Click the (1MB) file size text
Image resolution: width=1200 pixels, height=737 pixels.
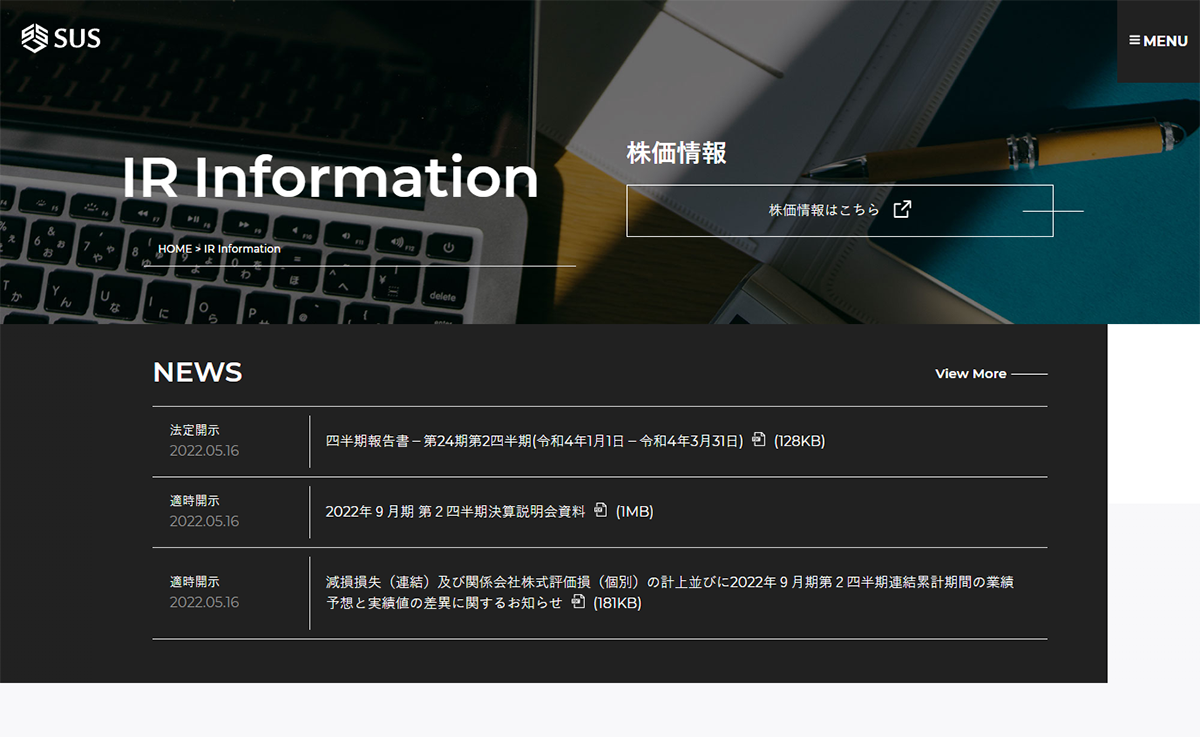pos(634,512)
